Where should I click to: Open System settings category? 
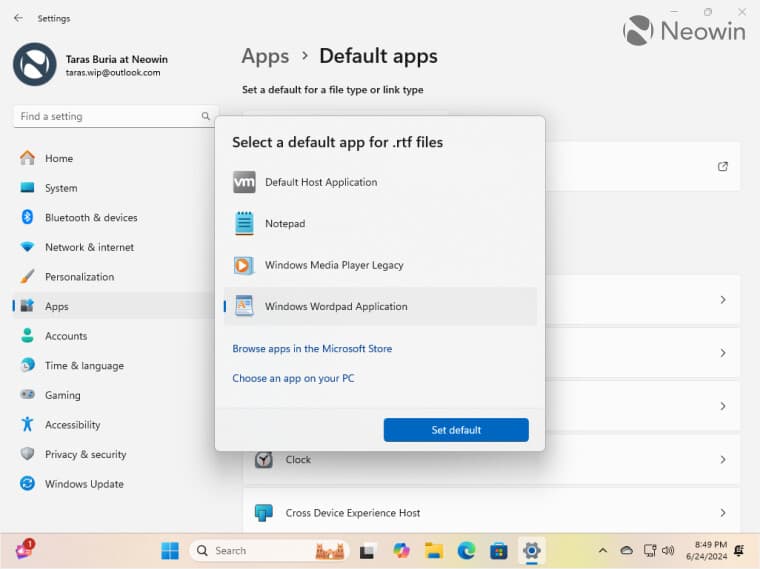[x=113, y=188]
